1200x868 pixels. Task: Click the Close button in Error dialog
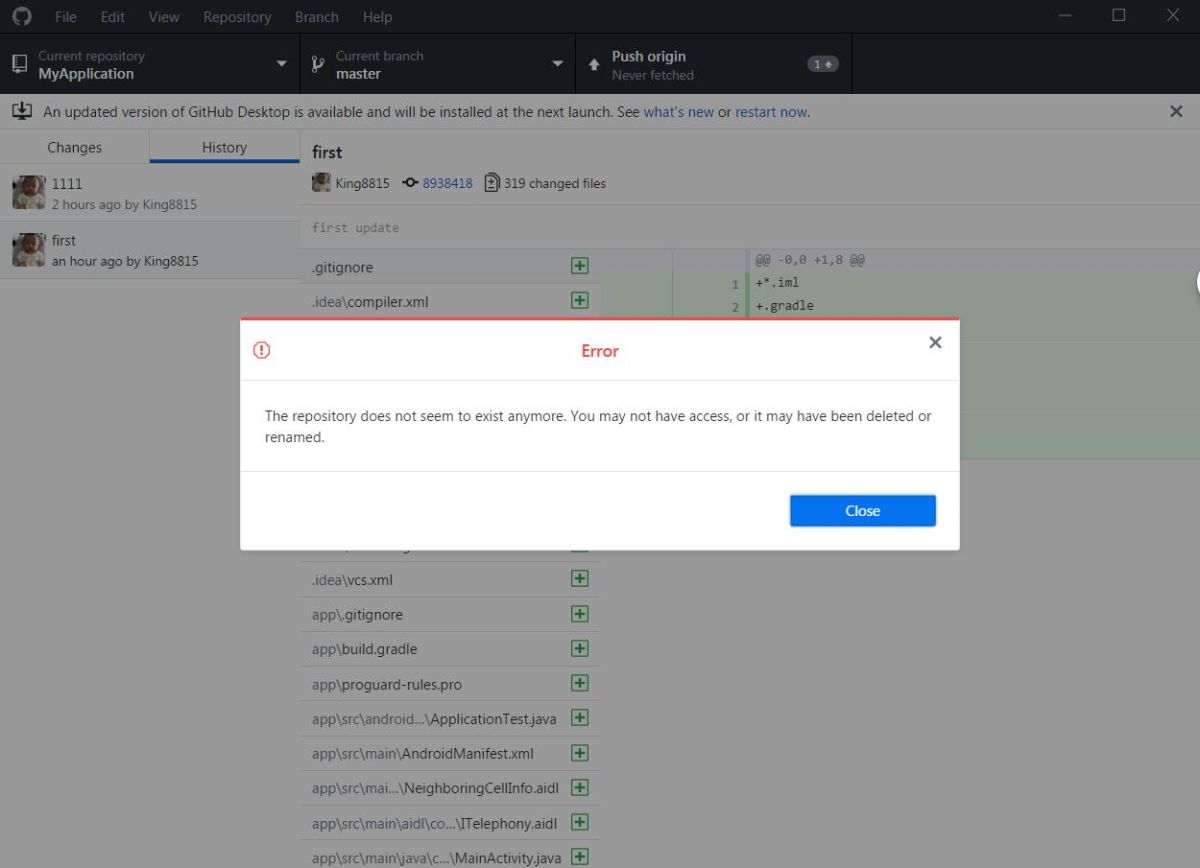tap(862, 510)
